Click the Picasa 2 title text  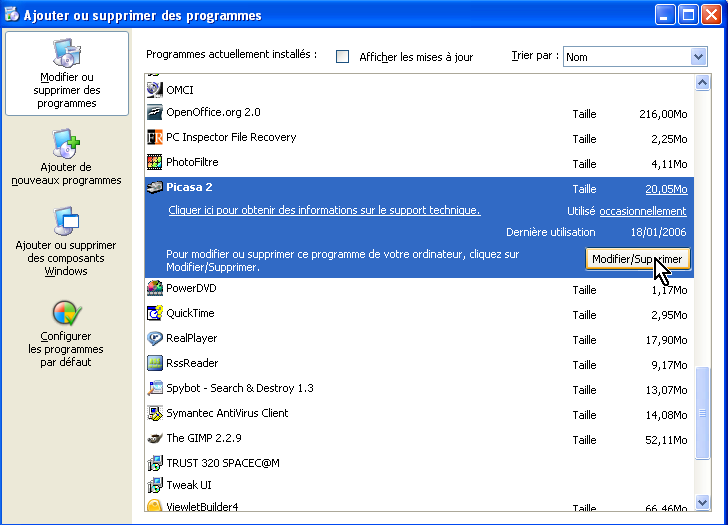click(189, 187)
